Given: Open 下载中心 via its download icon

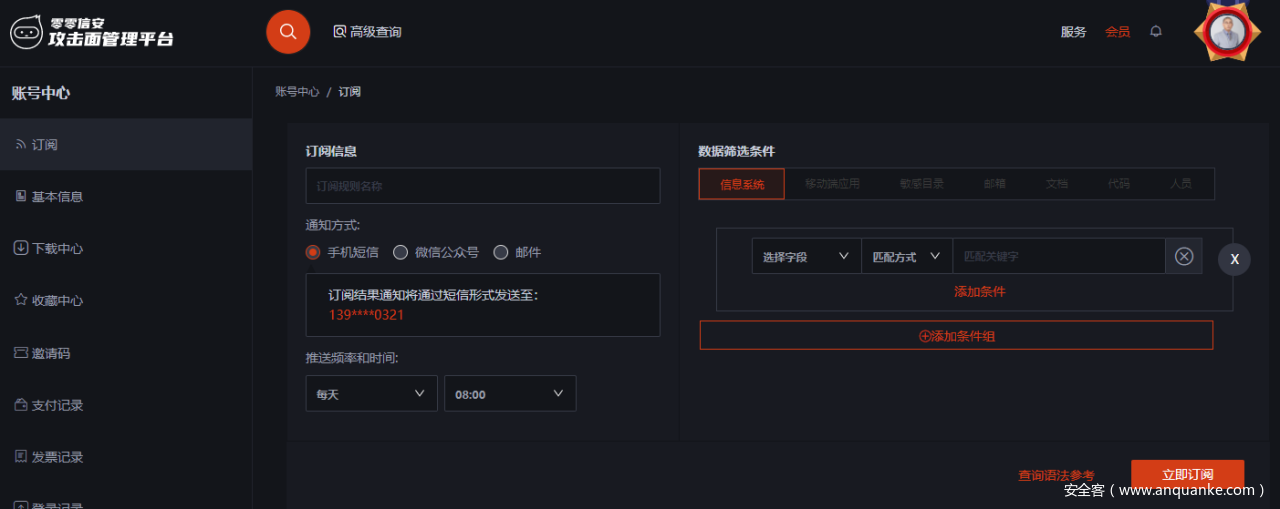Looking at the screenshot, I should (21, 248).
